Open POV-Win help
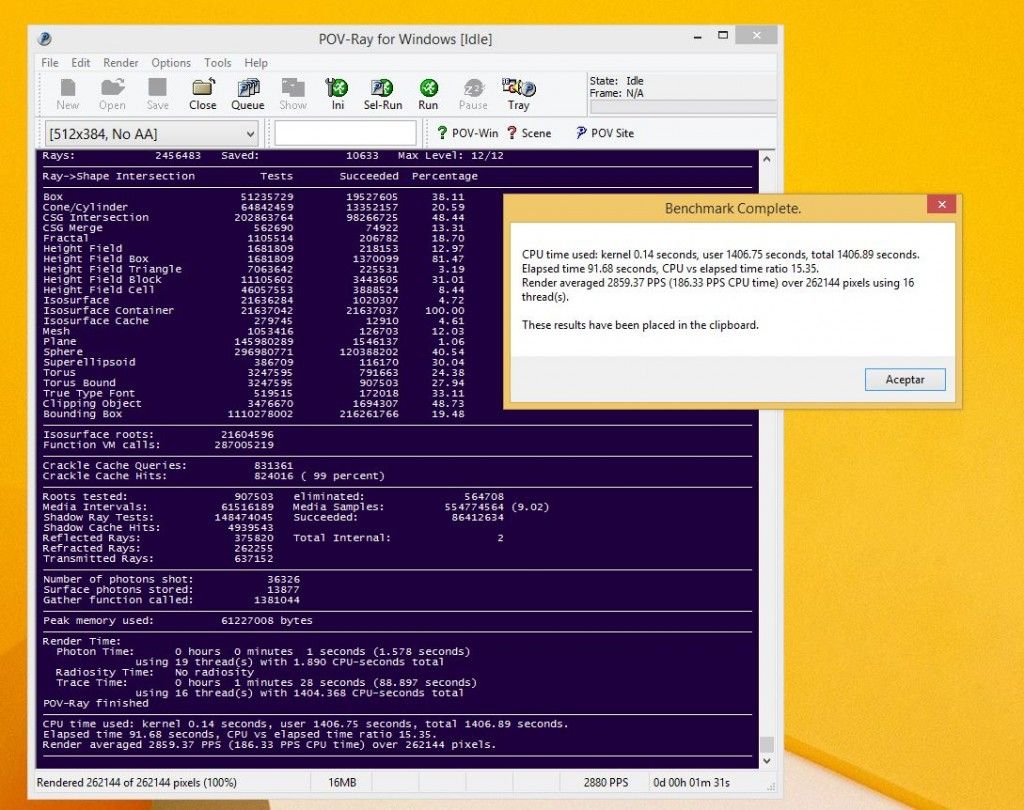 (467, 133)
